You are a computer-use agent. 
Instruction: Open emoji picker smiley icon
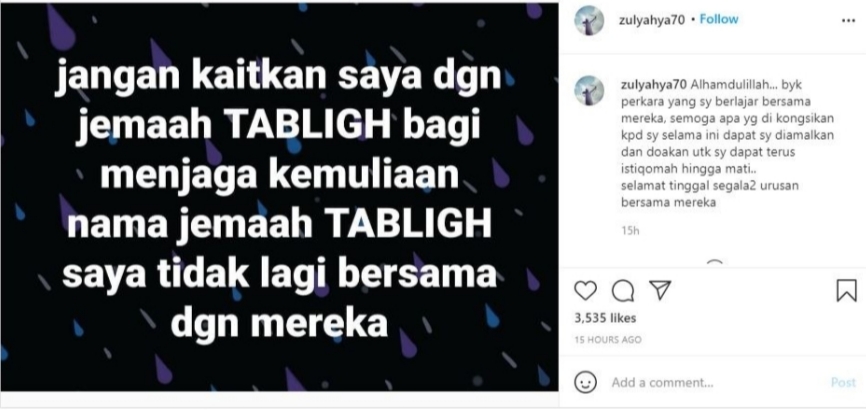pos(585,382)
